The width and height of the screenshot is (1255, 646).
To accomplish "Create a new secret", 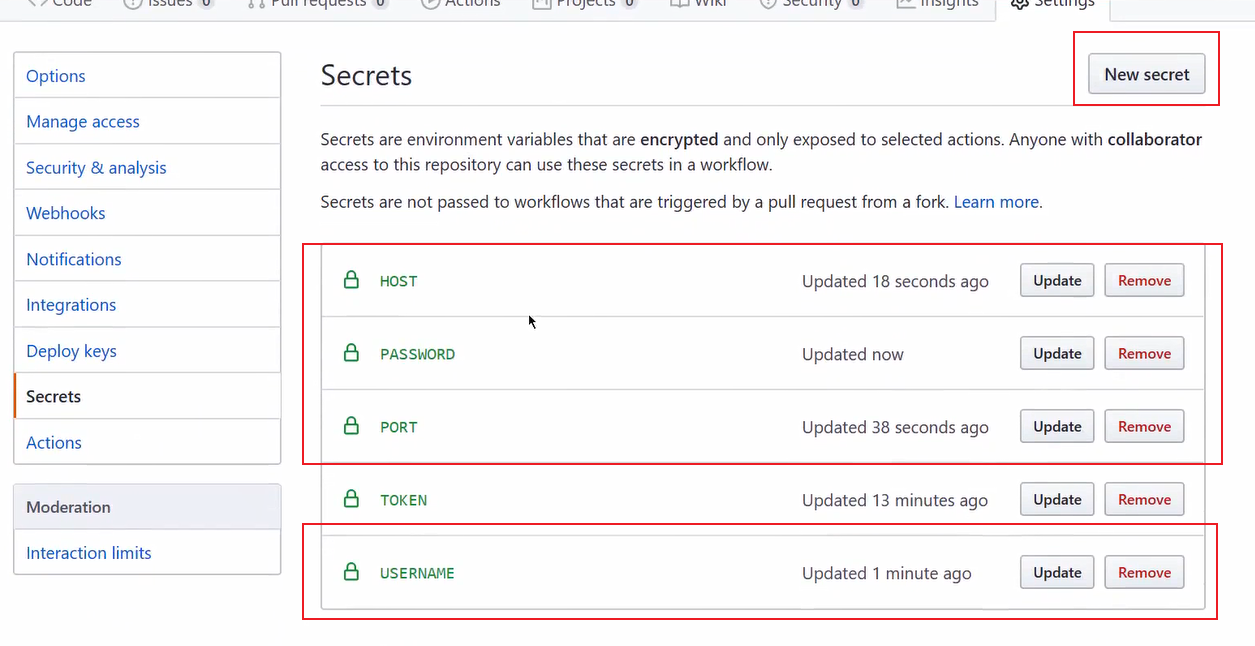I will [x=1146, y=74].
